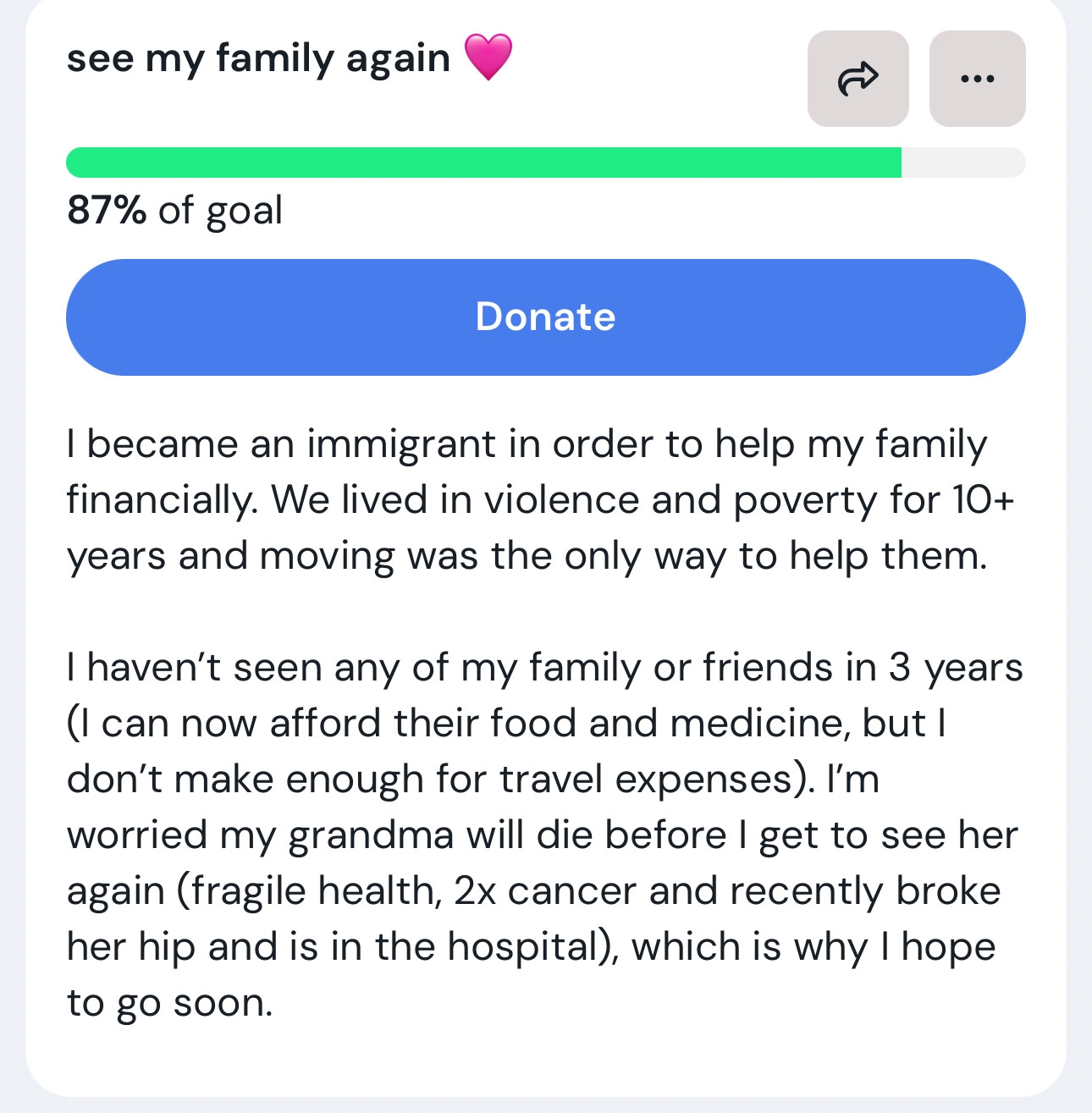Click the line "worried my grandma will die"
Image resolution: width=1092 pixels, height=1113 pixels.
(542, 835)
